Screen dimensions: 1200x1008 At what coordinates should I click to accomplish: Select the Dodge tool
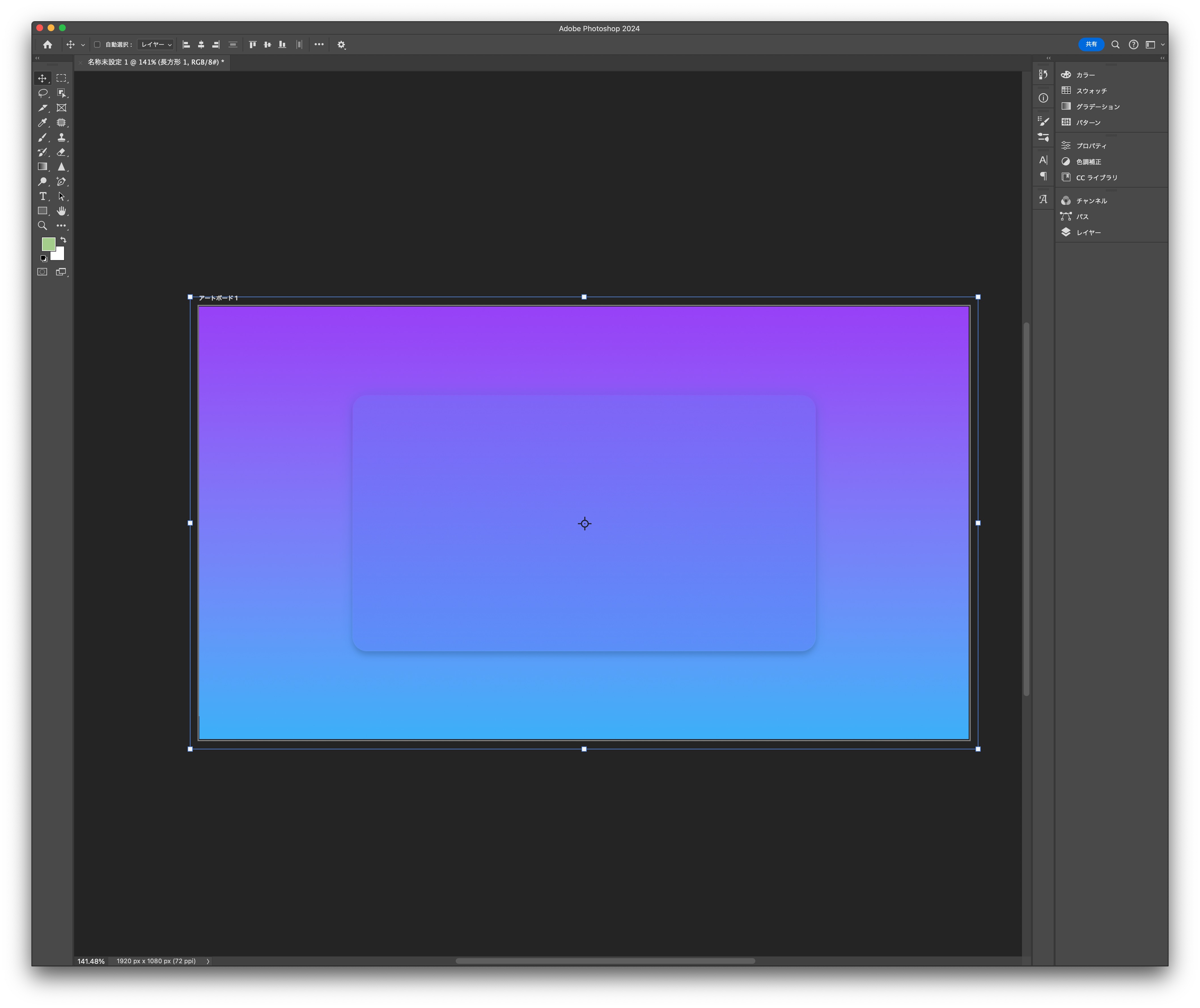(43, 182)
